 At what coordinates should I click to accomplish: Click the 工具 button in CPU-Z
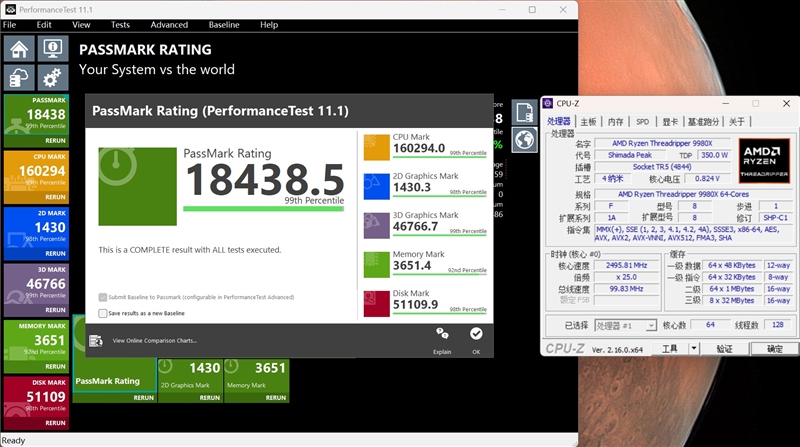pos(669,349)
